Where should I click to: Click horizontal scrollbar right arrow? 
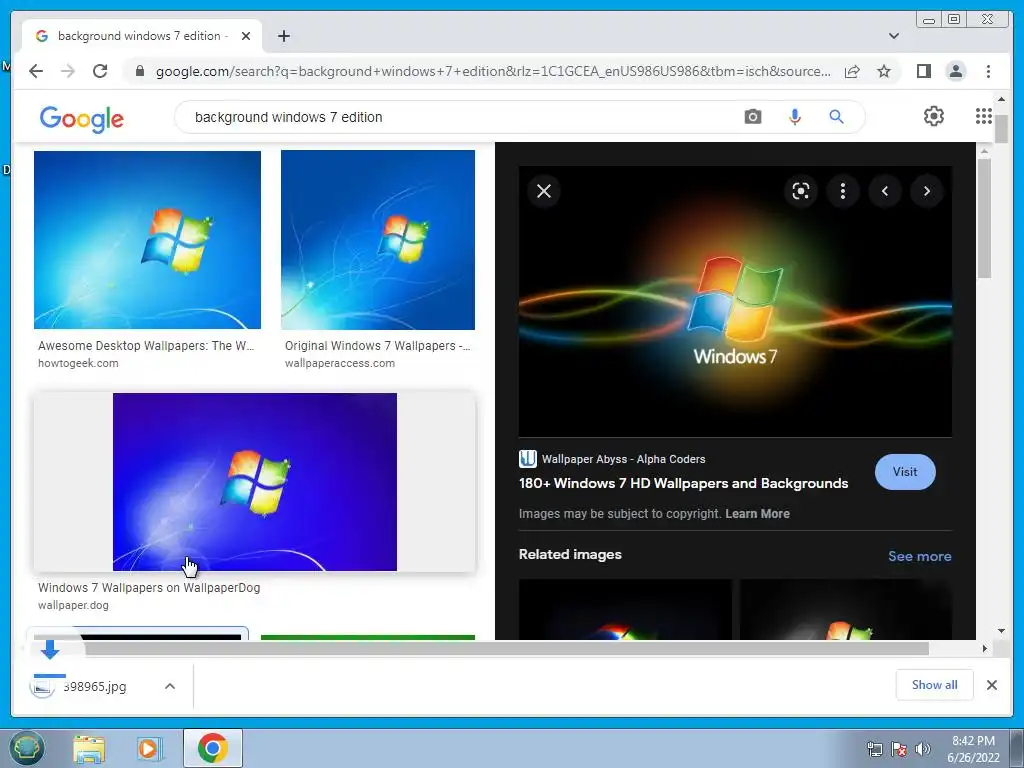pos(984,648)
